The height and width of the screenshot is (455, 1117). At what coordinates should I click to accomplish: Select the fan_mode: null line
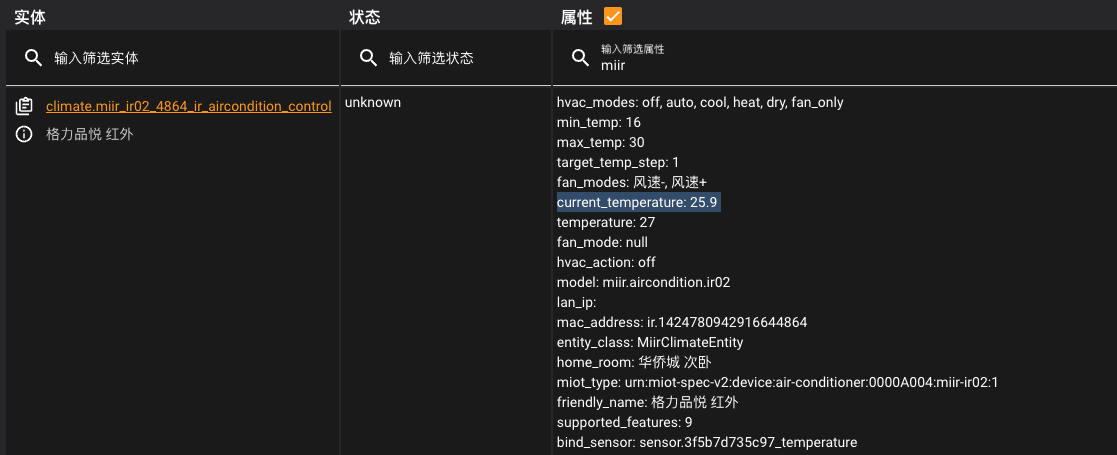[x=602, y=243]
